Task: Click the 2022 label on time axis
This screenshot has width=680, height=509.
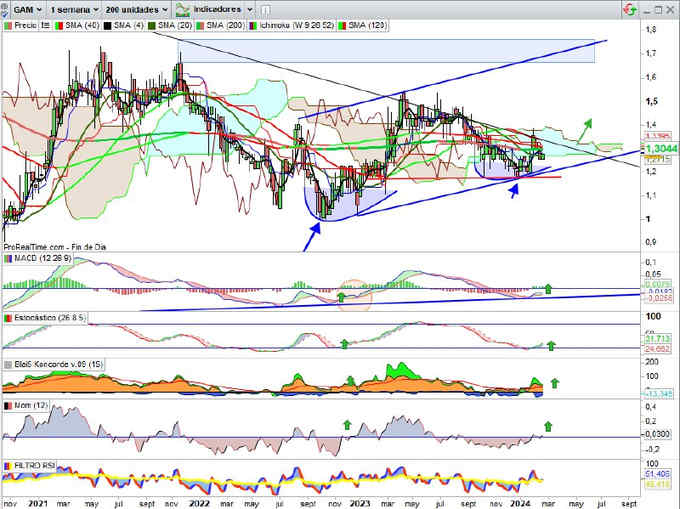Action: pos(199,504)
